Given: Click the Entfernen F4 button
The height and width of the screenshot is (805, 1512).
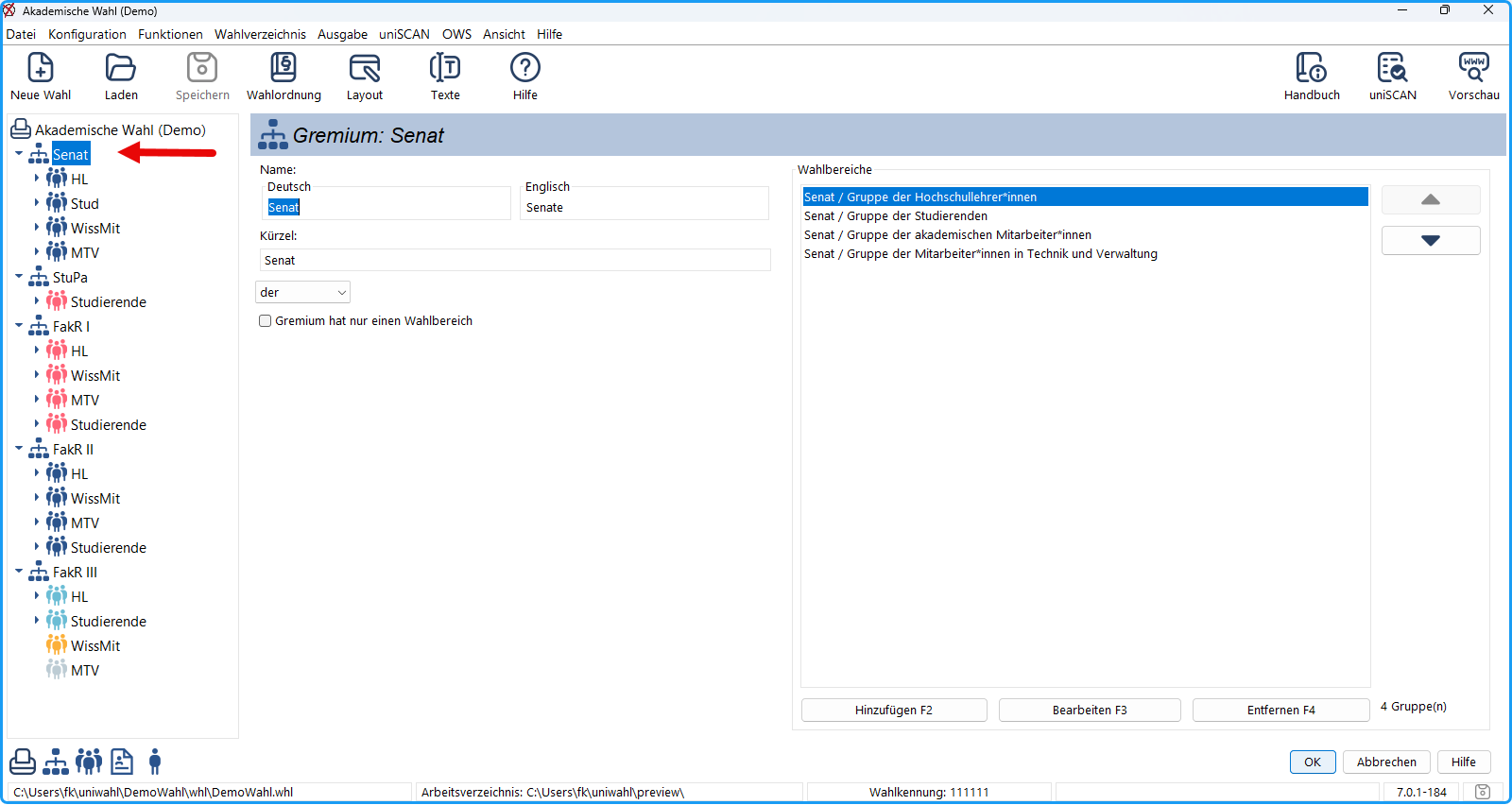Looking at the screenshot, I should coord(1280,710).
